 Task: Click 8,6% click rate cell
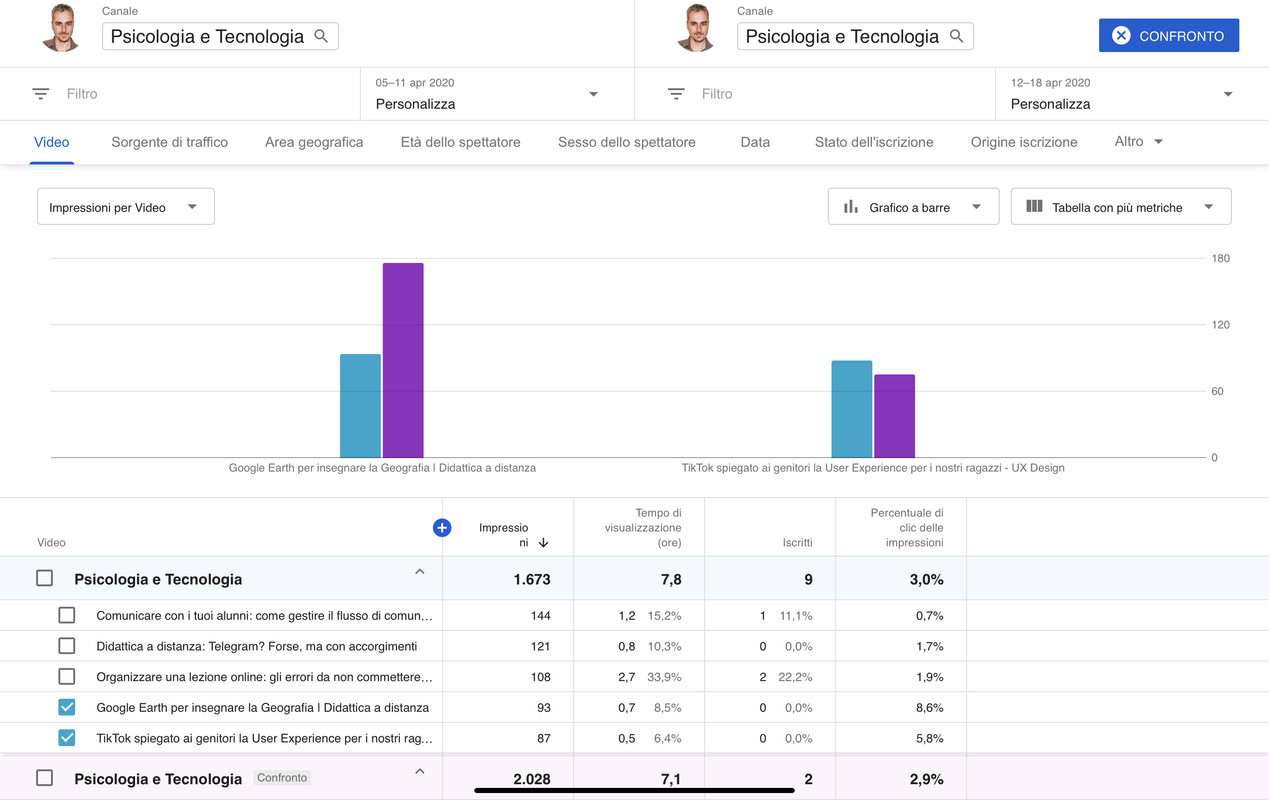pyautogui.click(x=929, y=707)
